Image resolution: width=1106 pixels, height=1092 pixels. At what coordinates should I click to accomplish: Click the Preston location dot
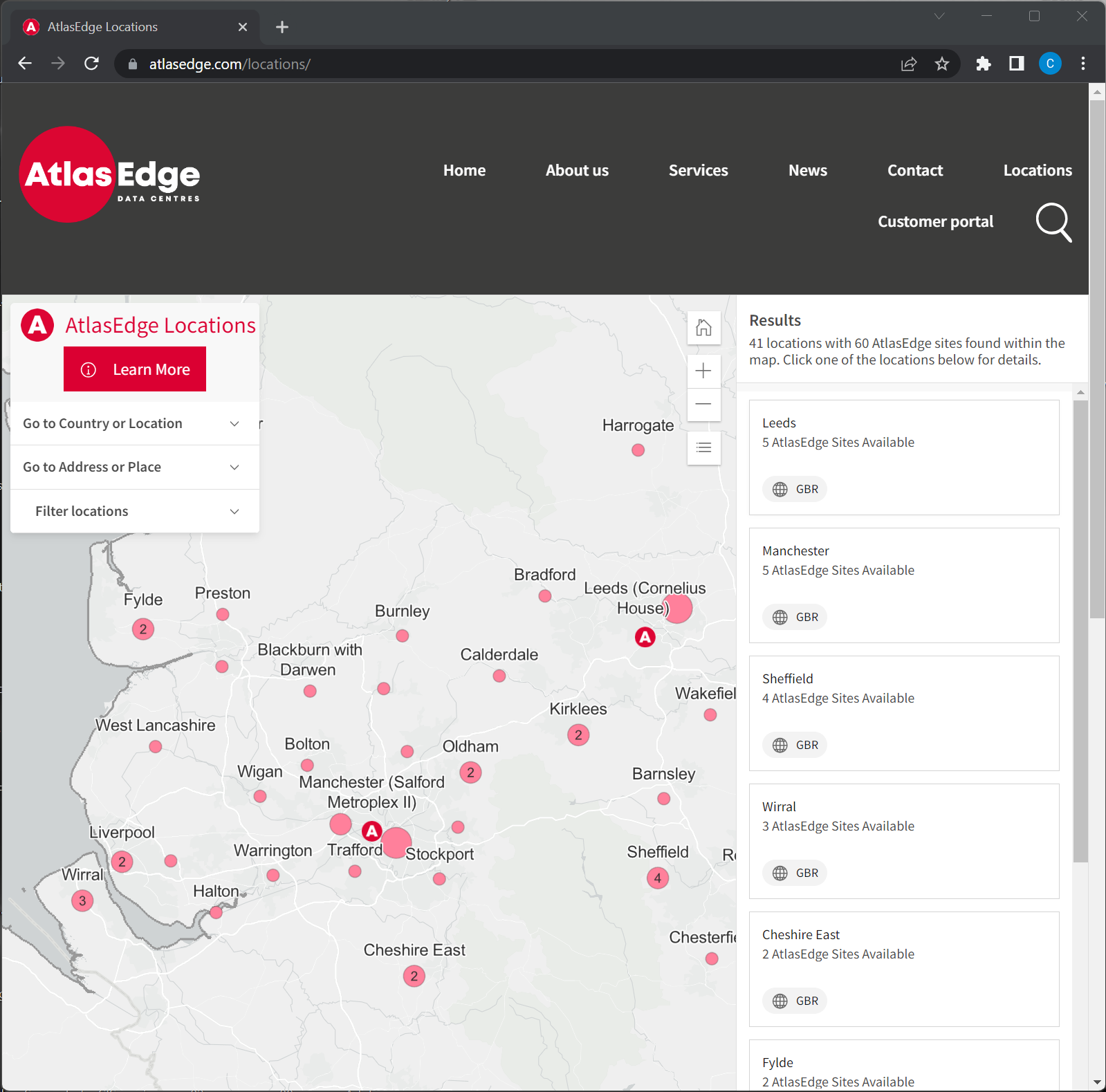click(223, 614)
